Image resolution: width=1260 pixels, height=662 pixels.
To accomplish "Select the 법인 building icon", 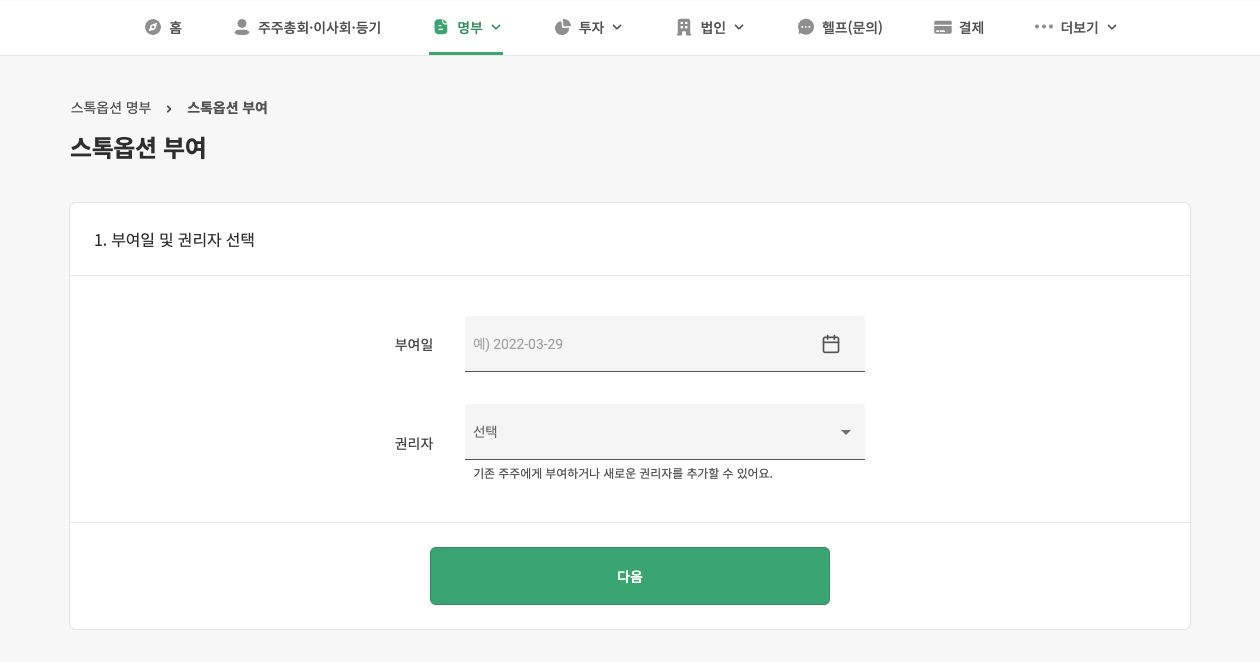I will [x=682, y=27].
